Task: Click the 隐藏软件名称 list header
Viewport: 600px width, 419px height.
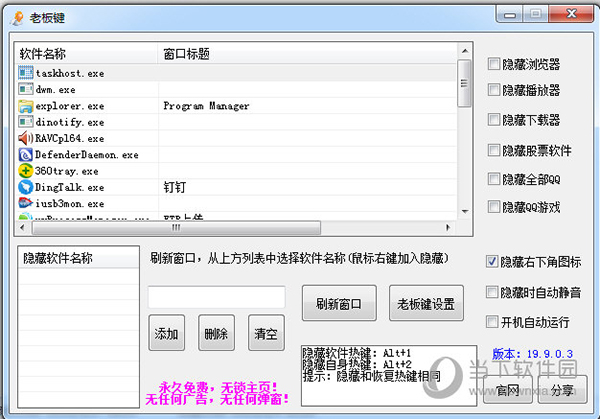Action: pyautogui.click(x=78, y=258)
